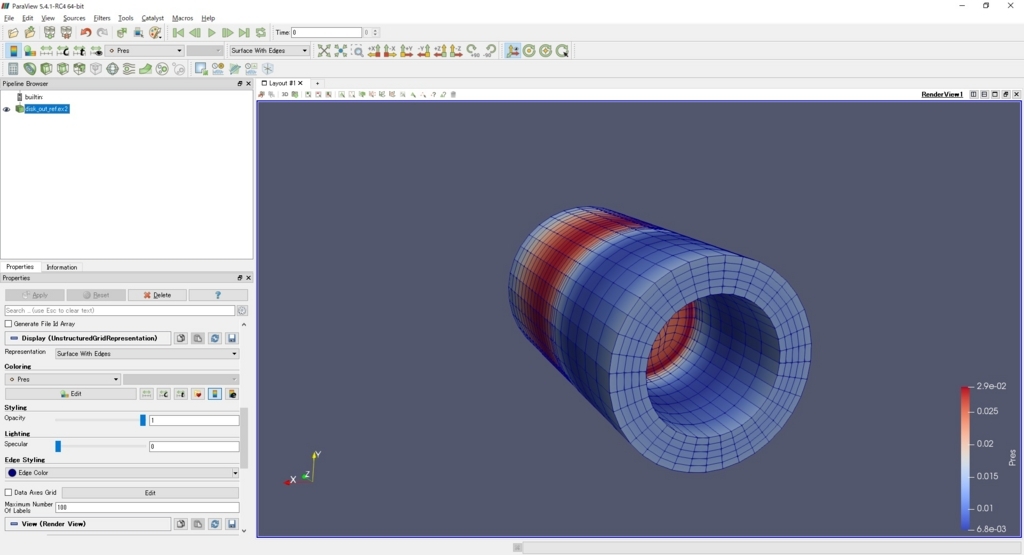The height and width of the screenshot is (555, 1024).
Task: Click the Reset Camera icon
Action: tap(324, 51)
